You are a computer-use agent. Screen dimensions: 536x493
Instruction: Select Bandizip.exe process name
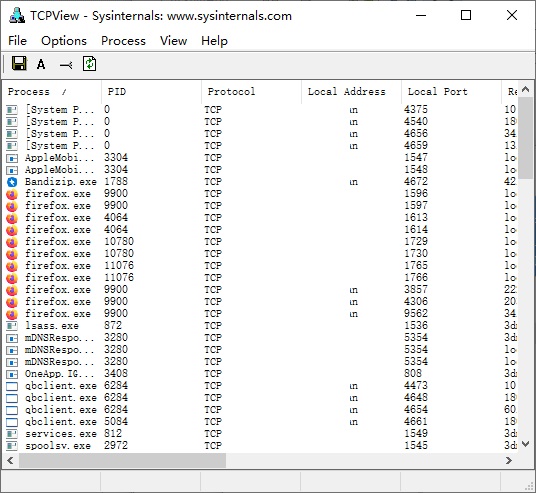[61, 182]
